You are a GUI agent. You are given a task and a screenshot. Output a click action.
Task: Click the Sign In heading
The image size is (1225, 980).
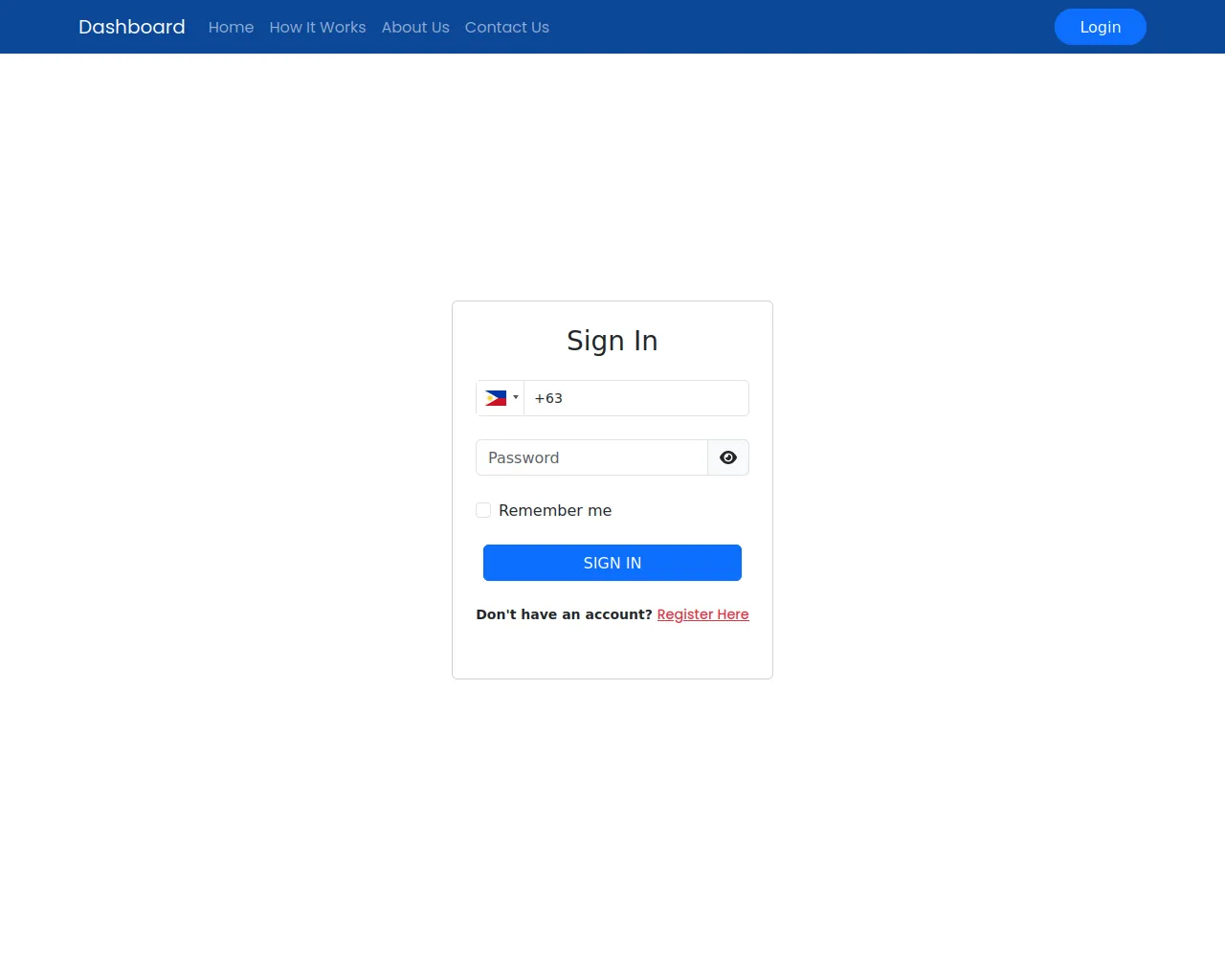coord(612,341)
